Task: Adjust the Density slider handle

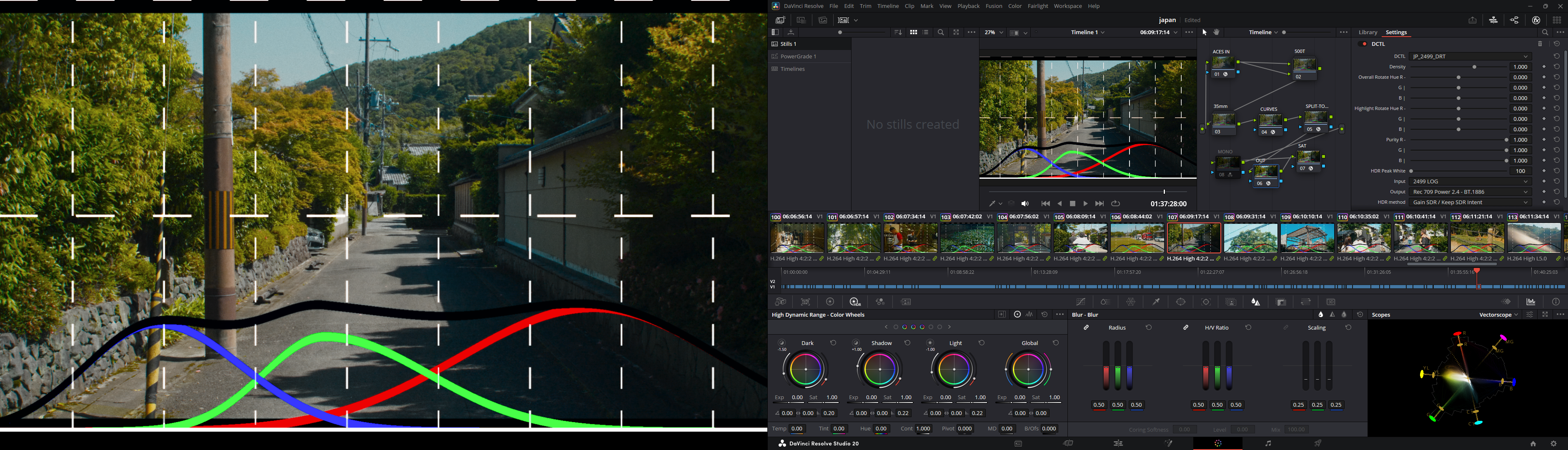Action: point(1474,67)
